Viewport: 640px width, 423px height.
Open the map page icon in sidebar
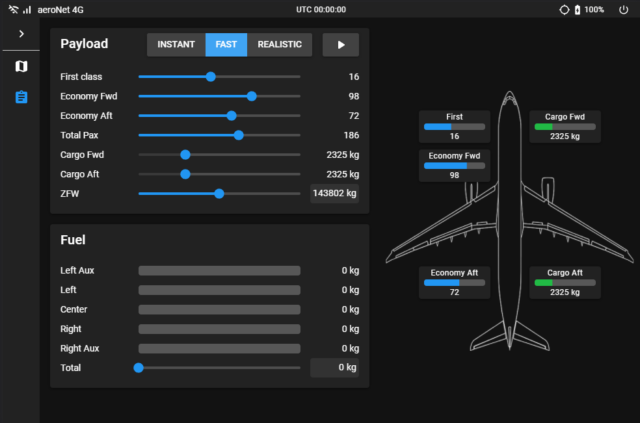21,66
